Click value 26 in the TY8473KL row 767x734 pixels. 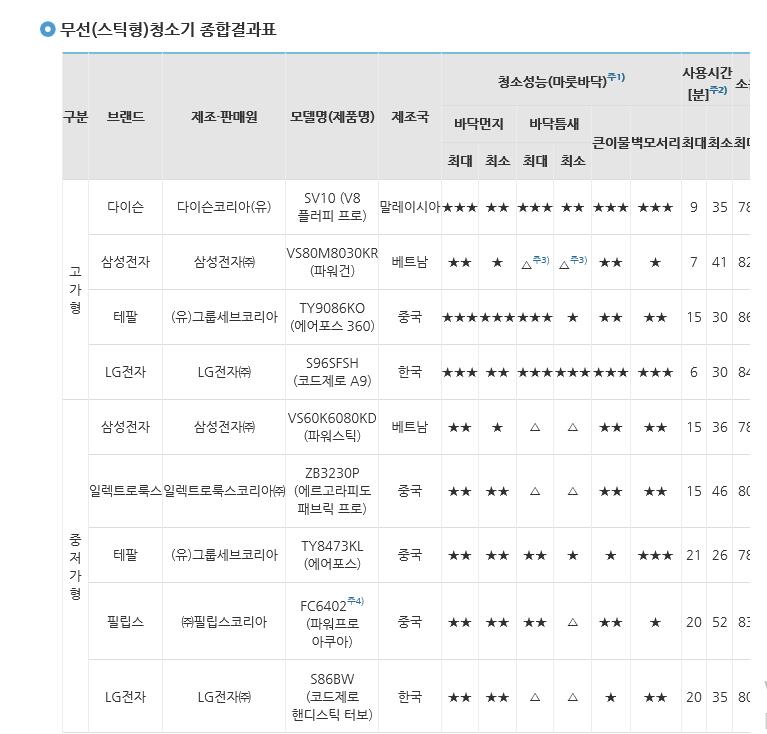(720, 555)
